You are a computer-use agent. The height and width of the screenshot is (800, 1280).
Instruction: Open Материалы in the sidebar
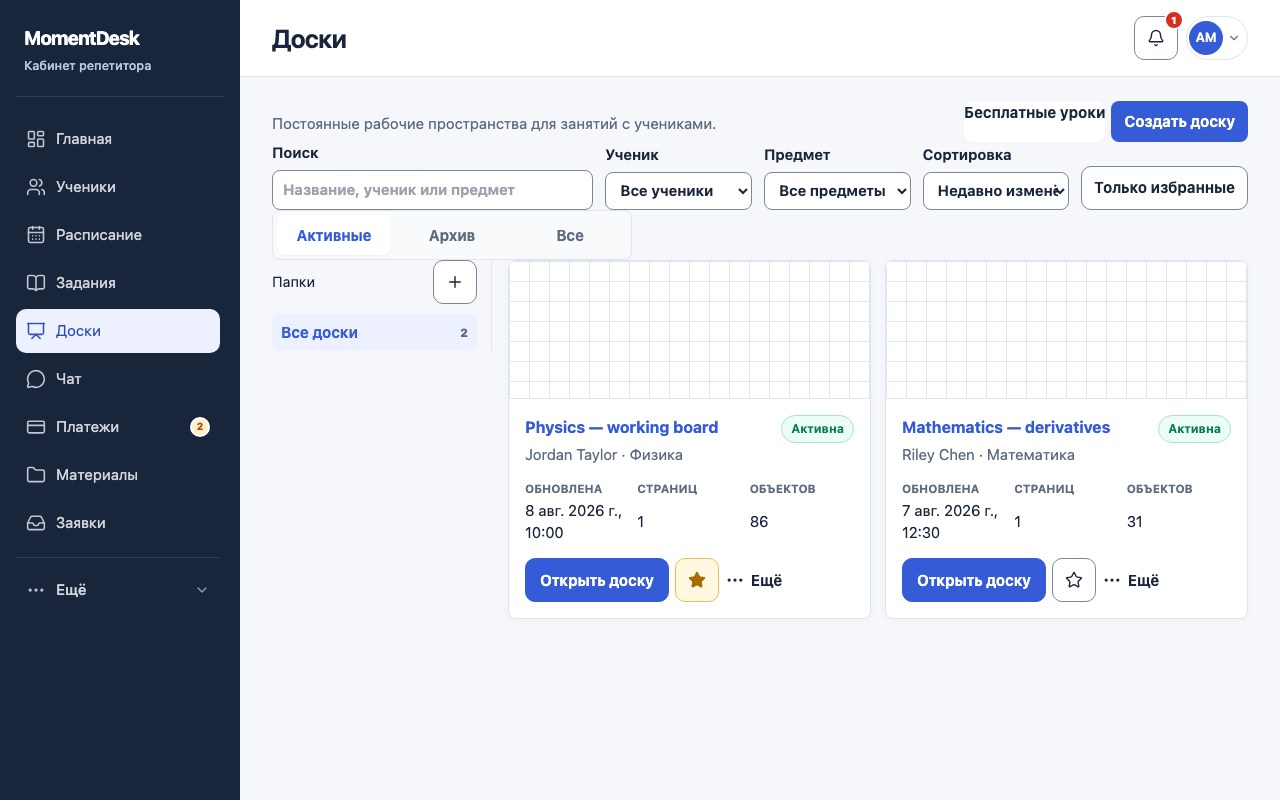pyautogui.click(x=118, y=475)
